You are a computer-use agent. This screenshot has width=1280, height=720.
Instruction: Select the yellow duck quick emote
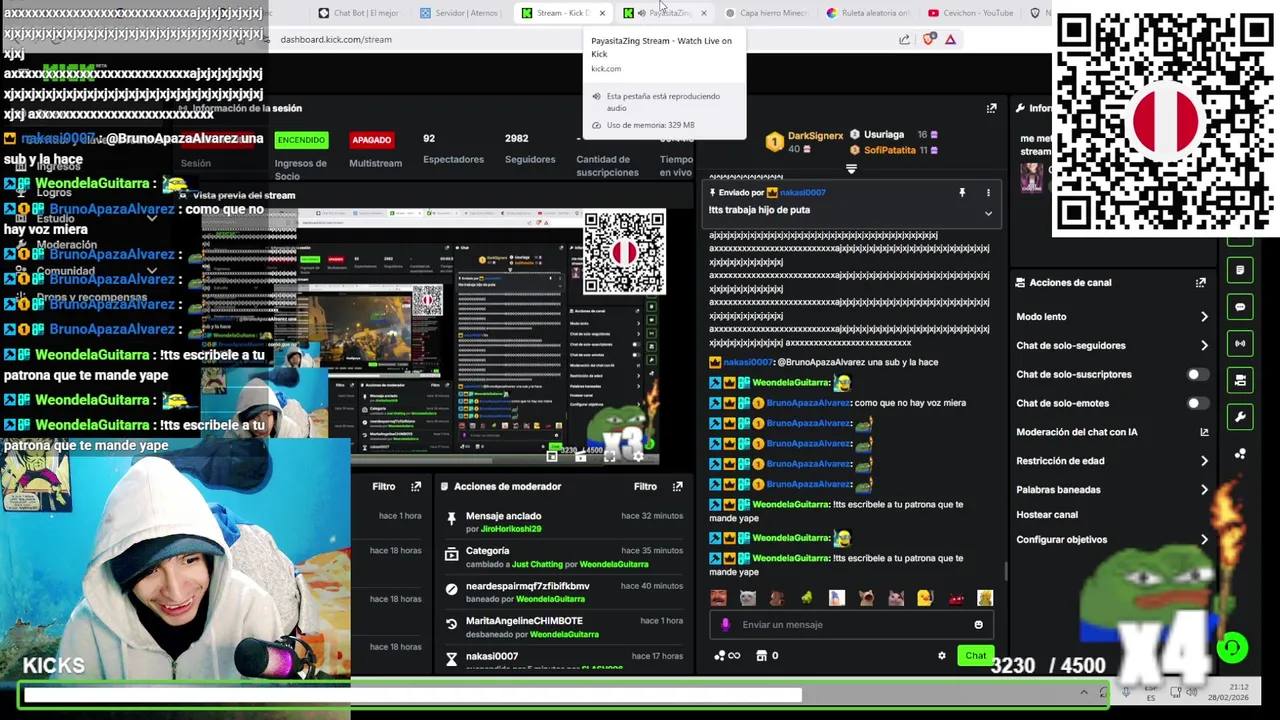click(x=925, y=598)
